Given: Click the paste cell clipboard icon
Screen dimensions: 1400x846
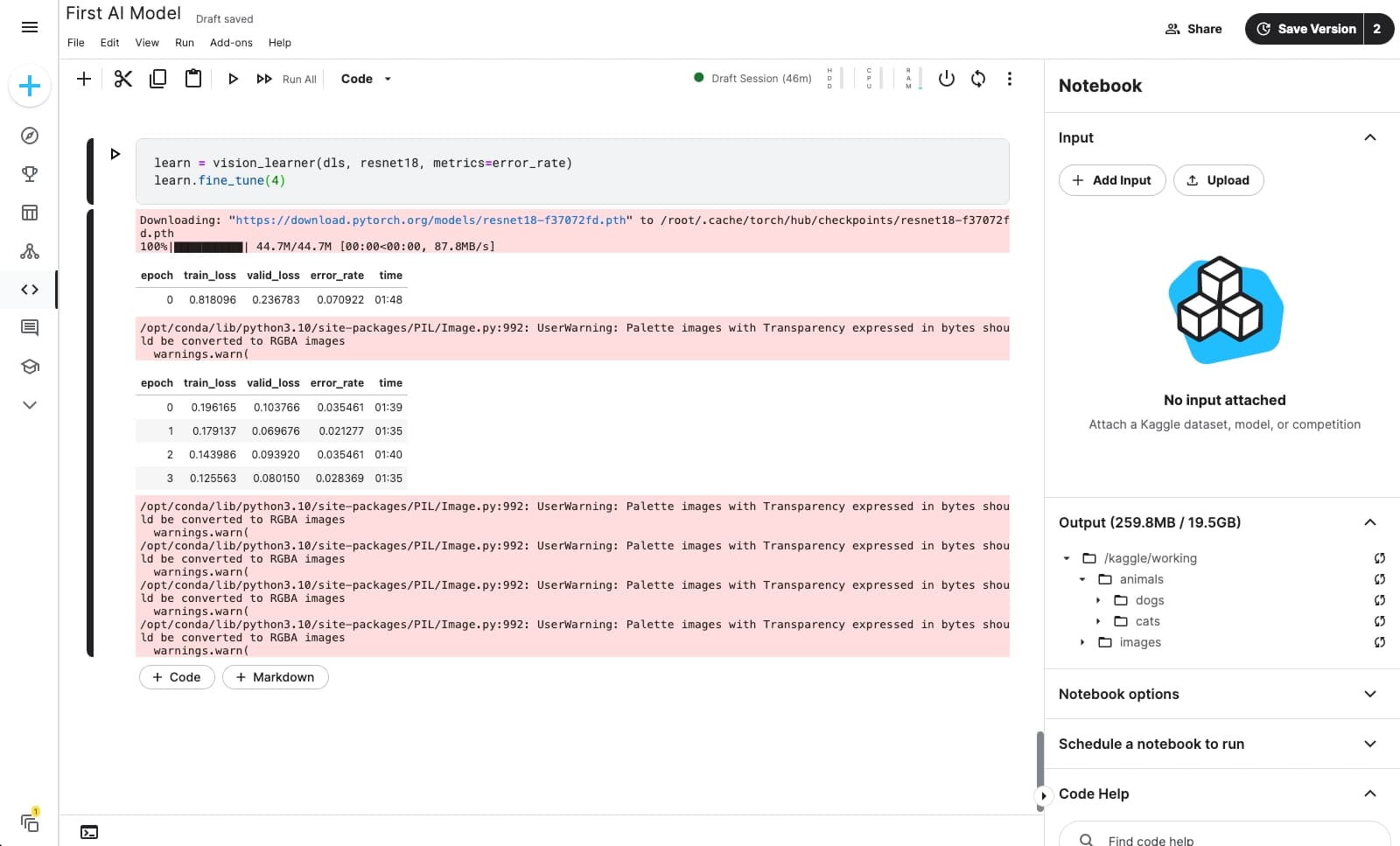Looking at the screenshot, I should point(193,79).
